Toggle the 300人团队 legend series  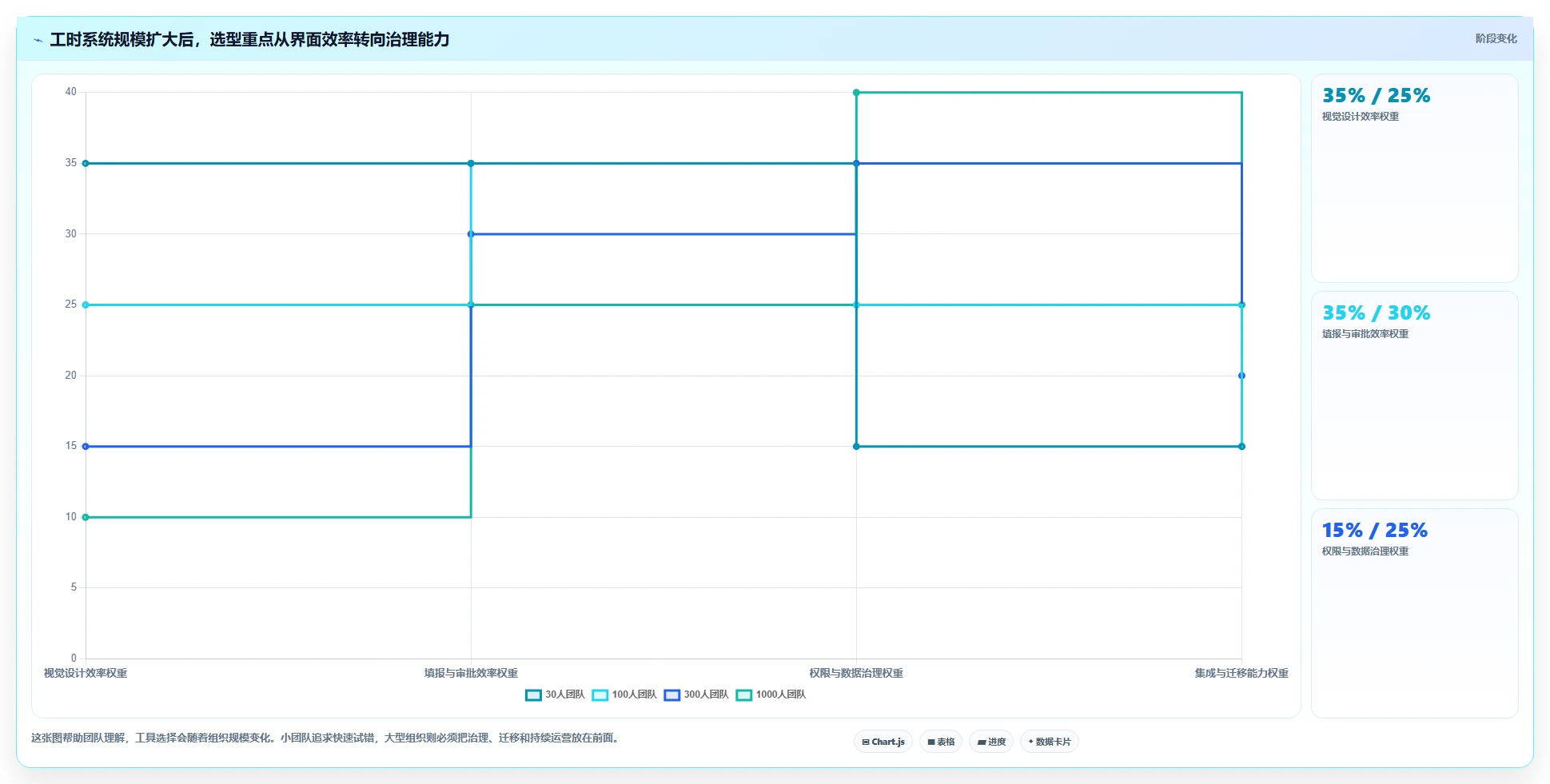696,695
